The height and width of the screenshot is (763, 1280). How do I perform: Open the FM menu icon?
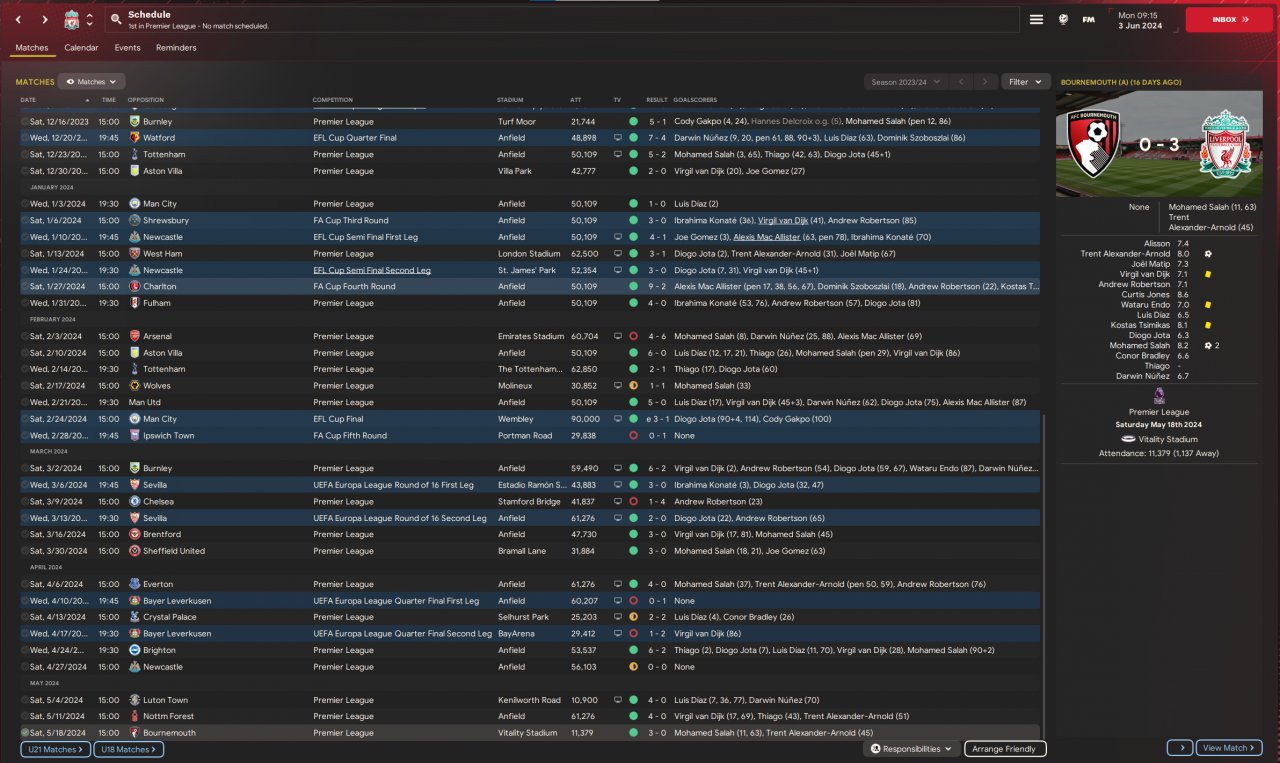pyautogui.click(x=1088, y=20)
